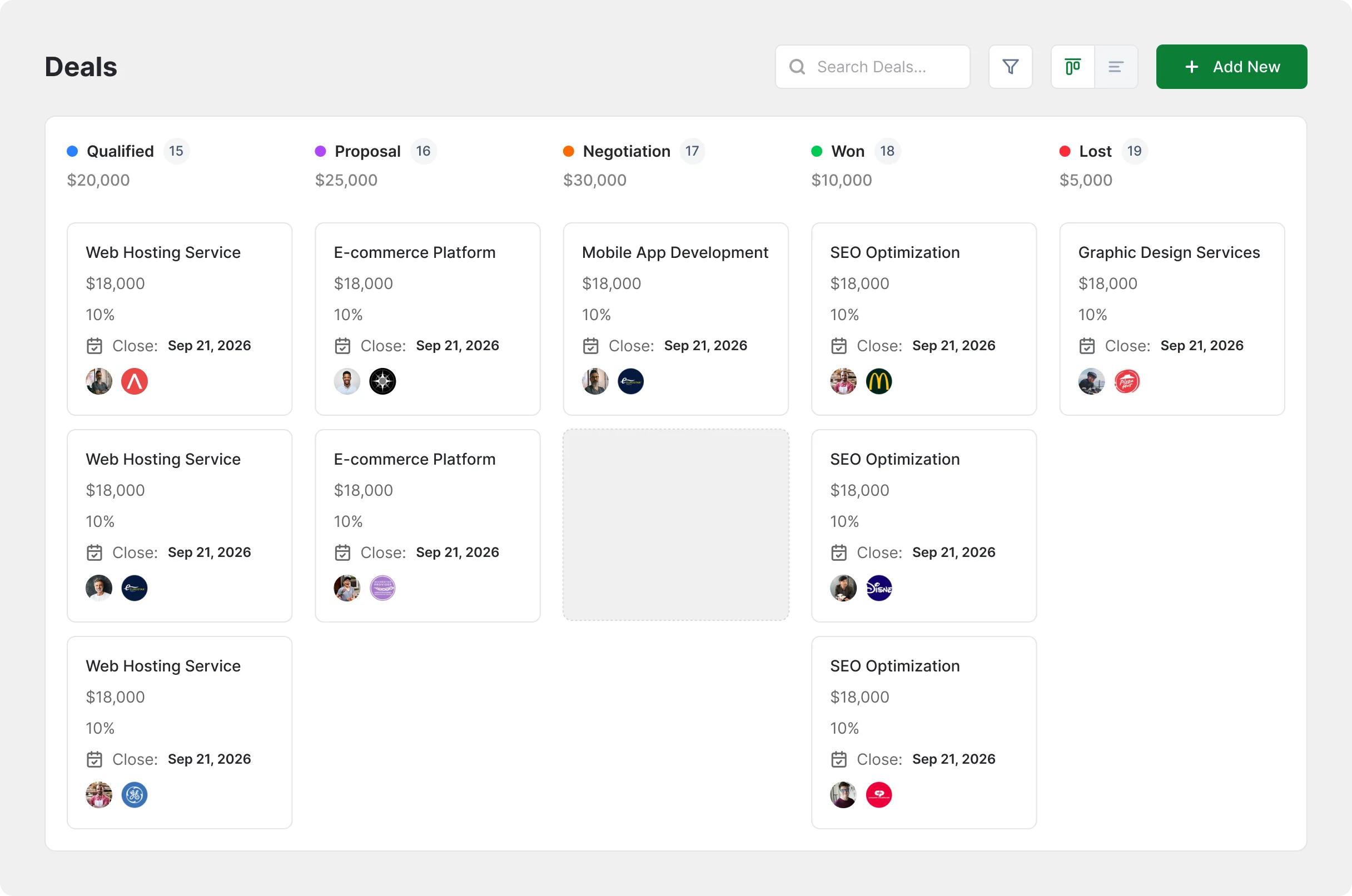Click the calendar icon on Mobile App Development card
This screenshot has height=896, width=1352.
[590, 346]
